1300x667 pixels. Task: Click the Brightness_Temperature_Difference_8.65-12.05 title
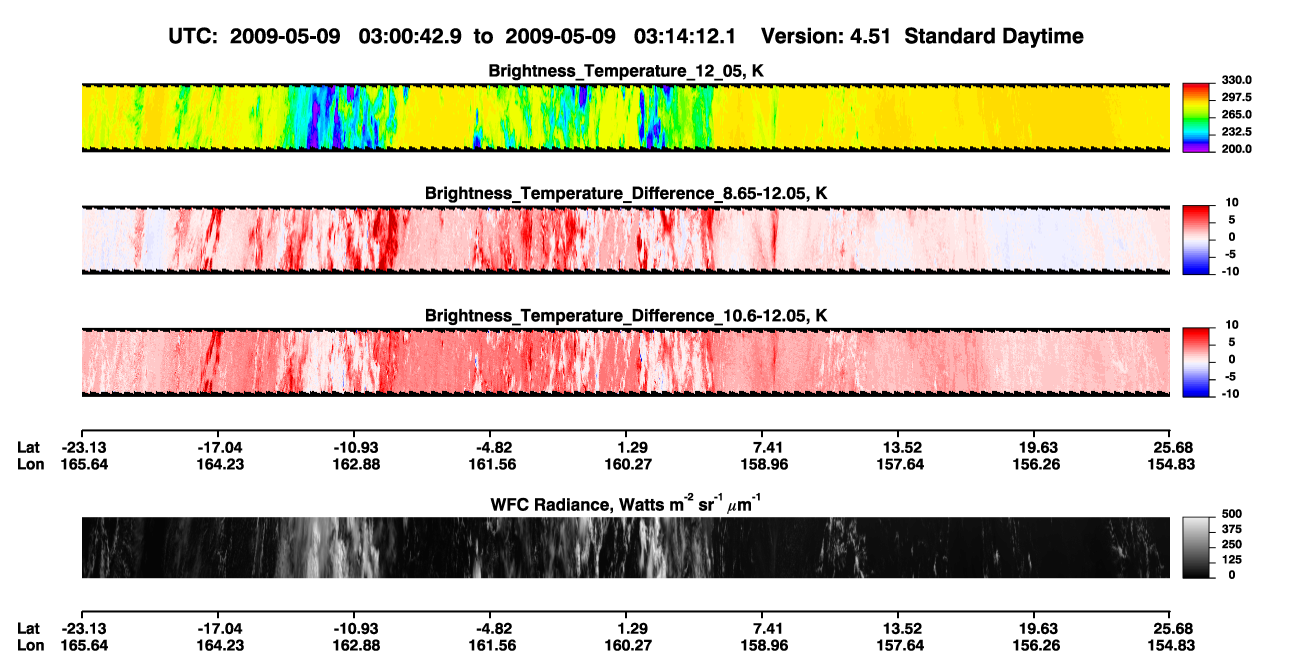pyautogui.click(x=626, y=193)
